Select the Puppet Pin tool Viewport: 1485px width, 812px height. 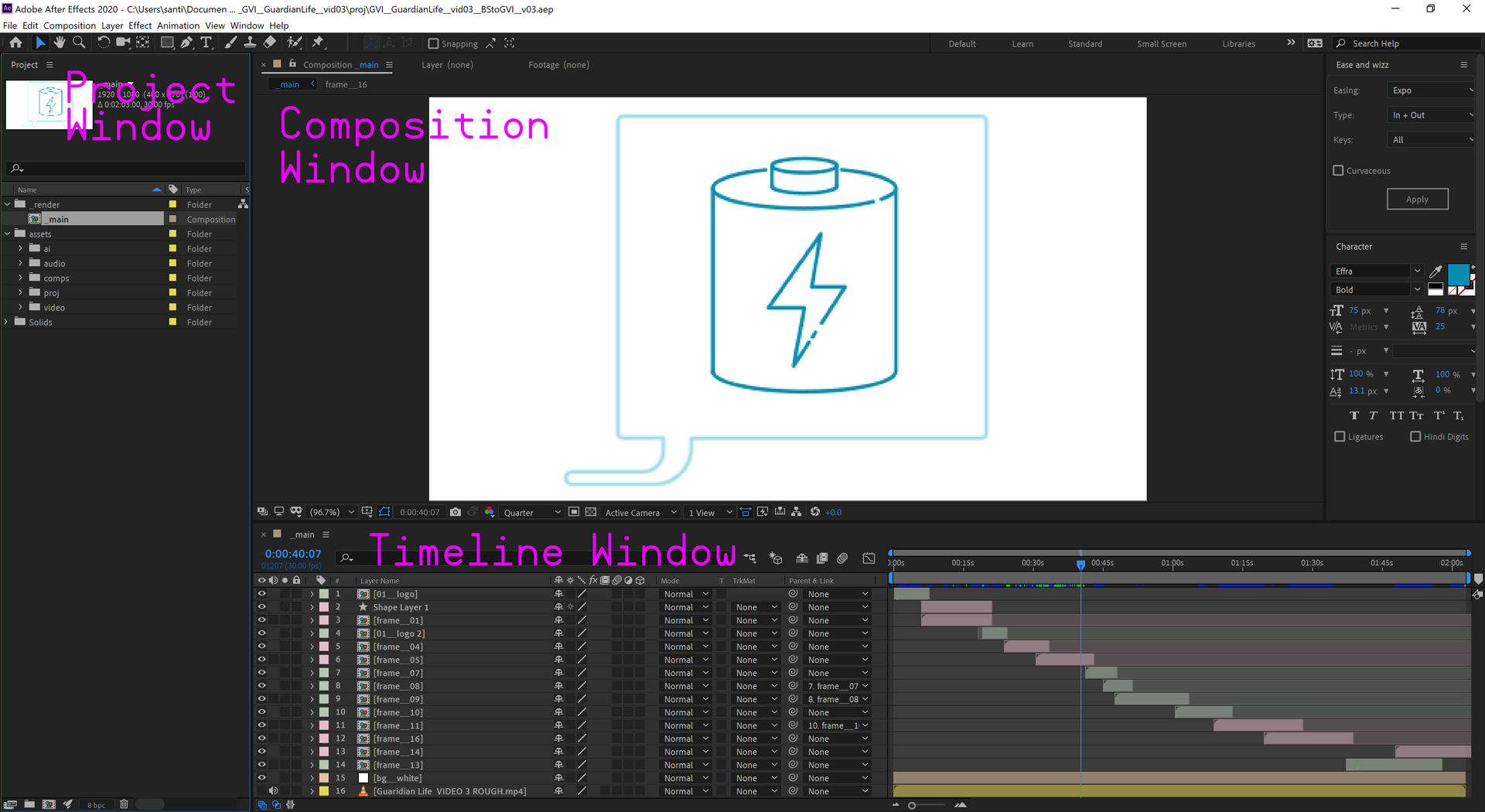click(318, 43)
